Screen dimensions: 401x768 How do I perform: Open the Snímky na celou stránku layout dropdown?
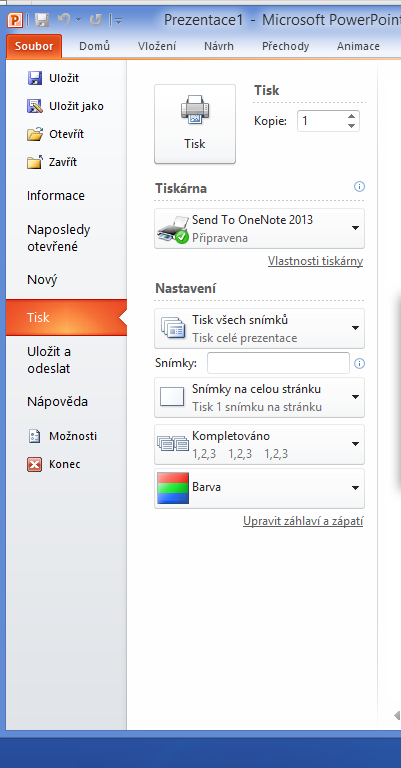pyautogui.click(x=259, y=397)
